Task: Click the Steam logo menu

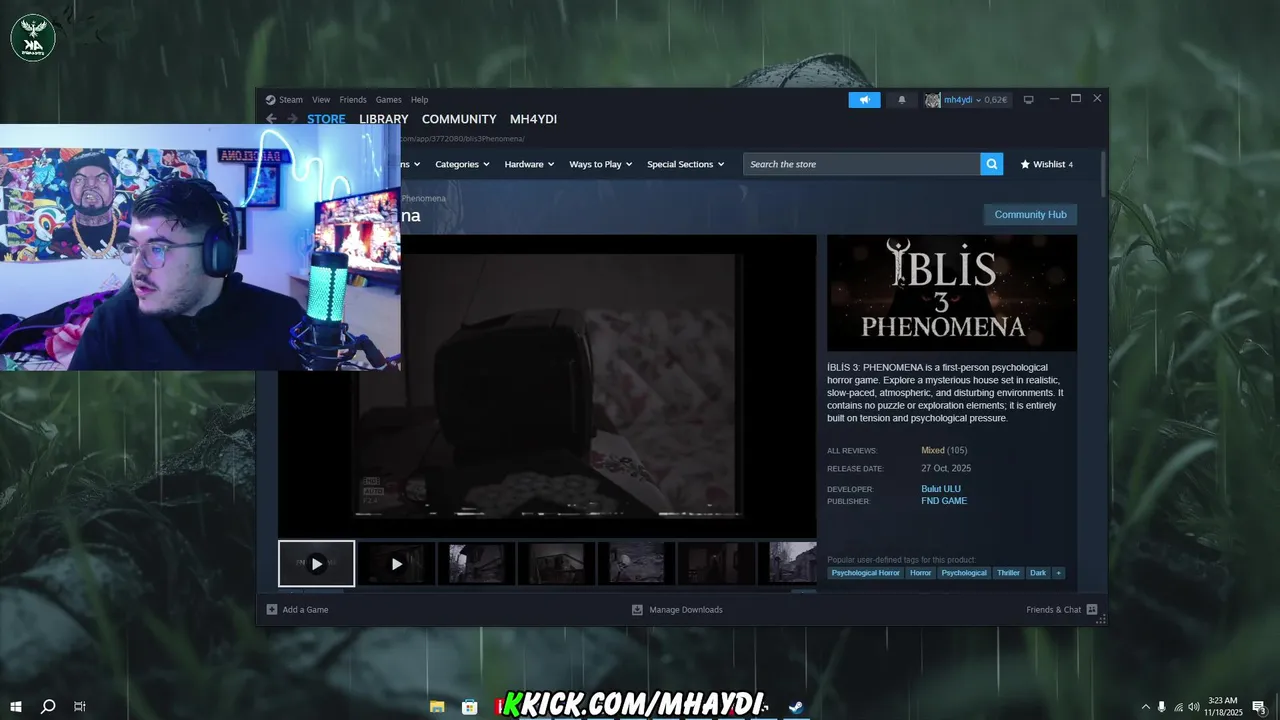Action: 284,100
